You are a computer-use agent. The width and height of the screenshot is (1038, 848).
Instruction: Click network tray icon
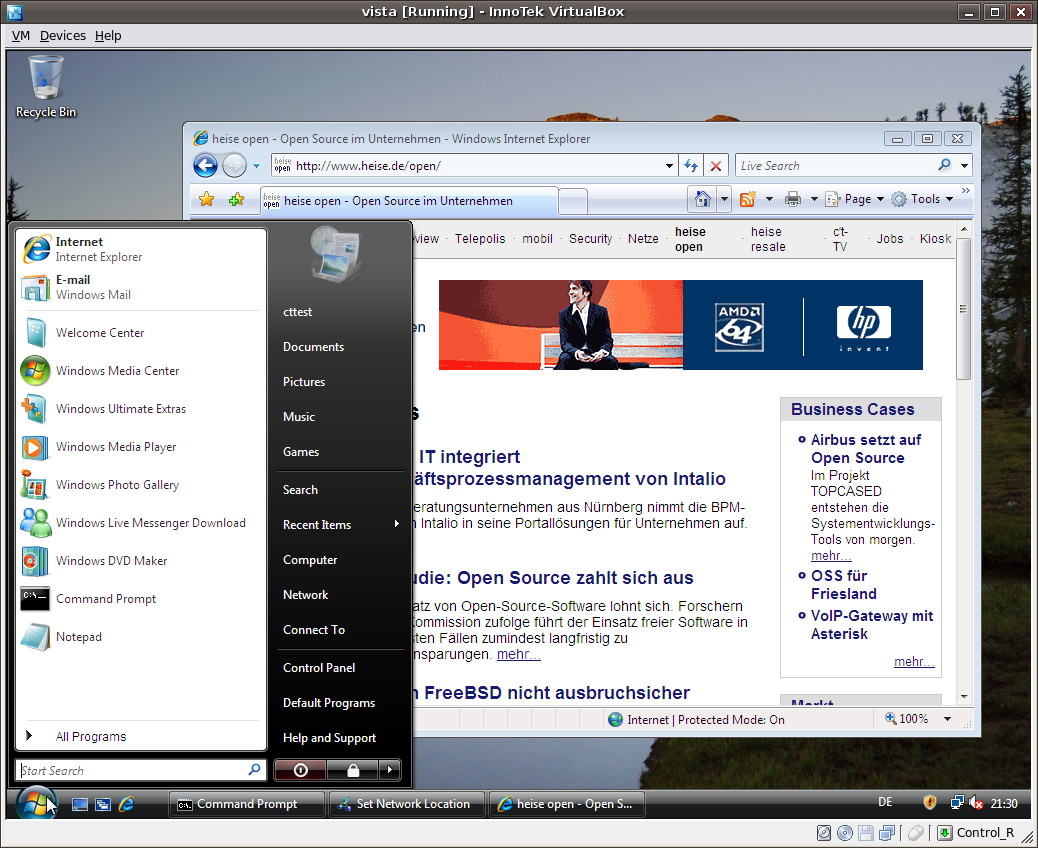tap(957, 803)
